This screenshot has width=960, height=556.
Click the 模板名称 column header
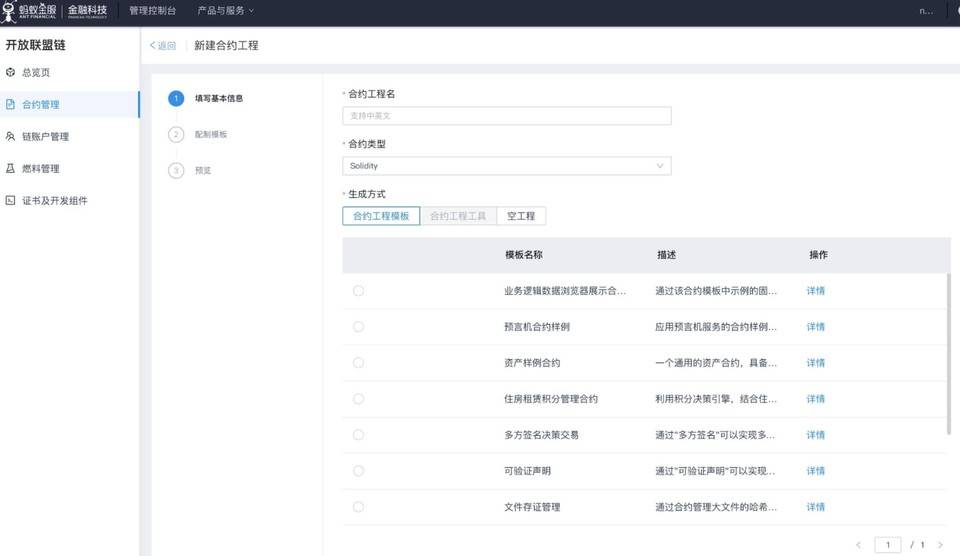523,255
